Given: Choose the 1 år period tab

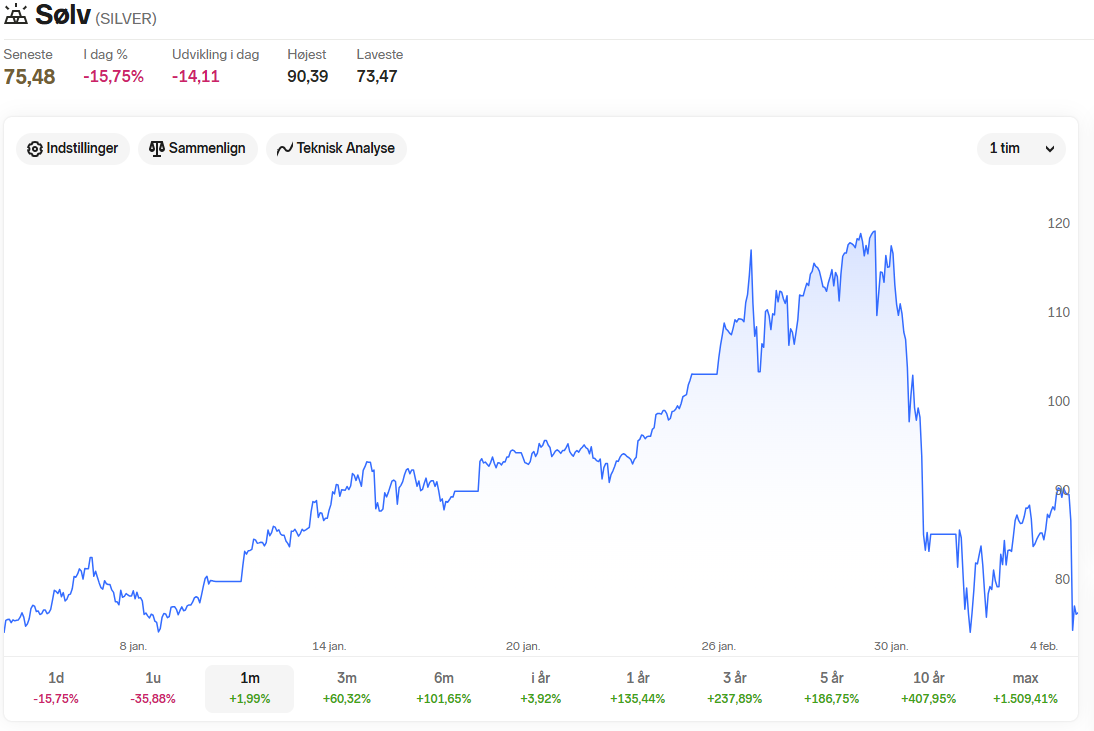Looking at the screenshot, I should [638, 688].
